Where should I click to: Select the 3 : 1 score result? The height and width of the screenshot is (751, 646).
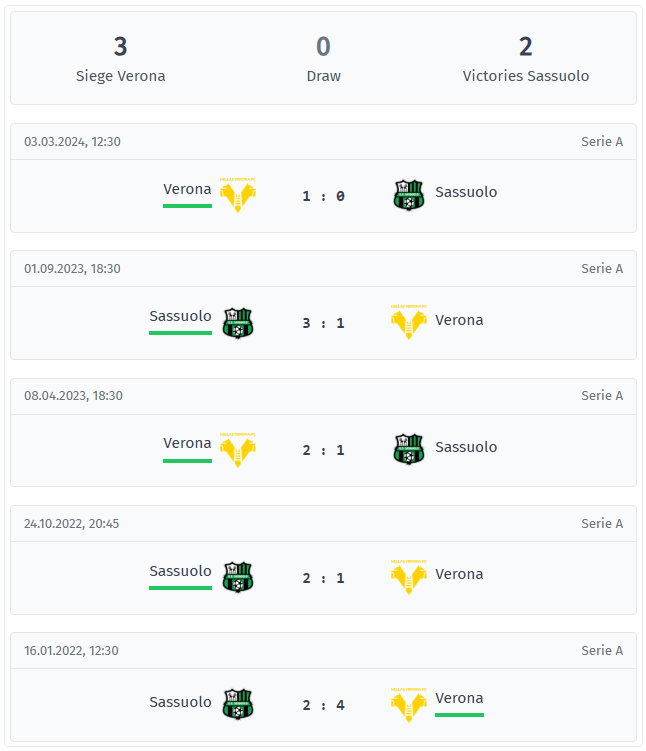323,323
